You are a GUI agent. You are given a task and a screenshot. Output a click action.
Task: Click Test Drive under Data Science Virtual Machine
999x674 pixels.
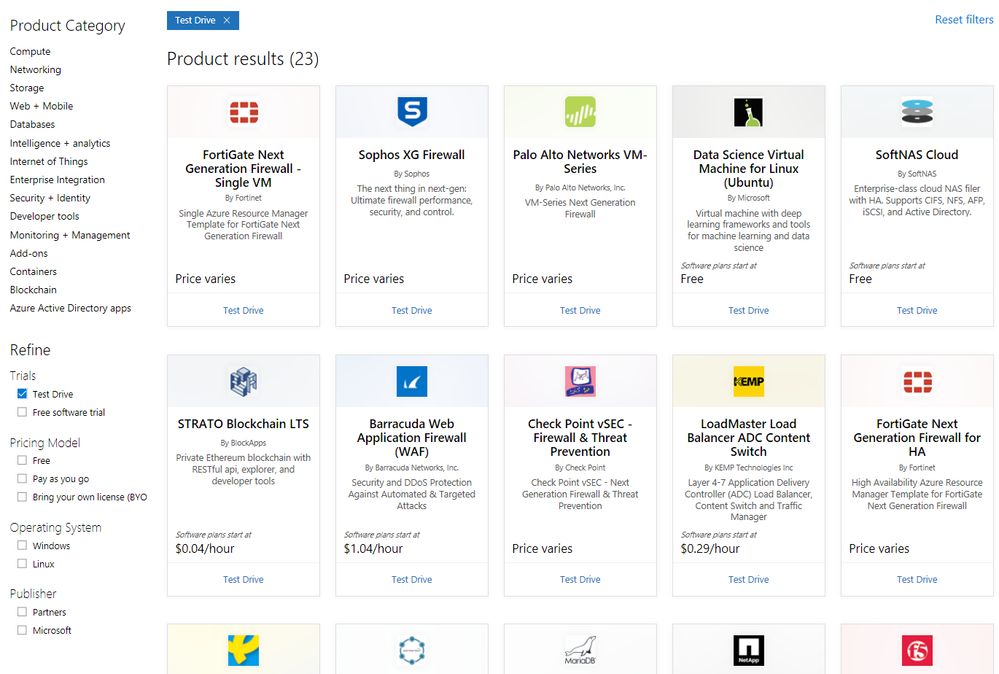[x=749, y=310]
